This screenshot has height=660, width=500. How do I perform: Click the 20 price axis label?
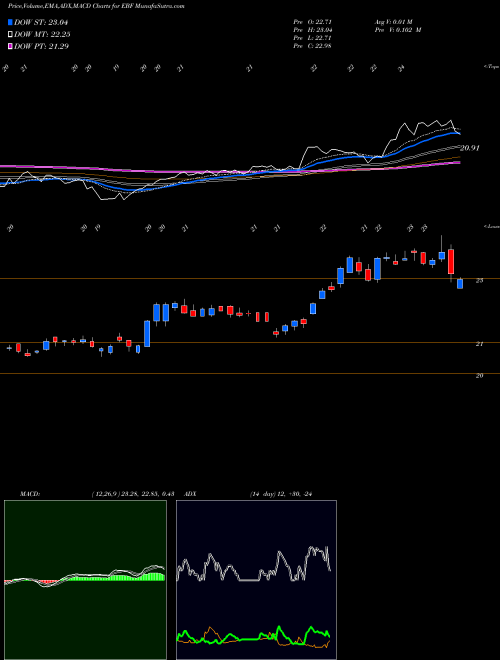(x=479, y=376)
